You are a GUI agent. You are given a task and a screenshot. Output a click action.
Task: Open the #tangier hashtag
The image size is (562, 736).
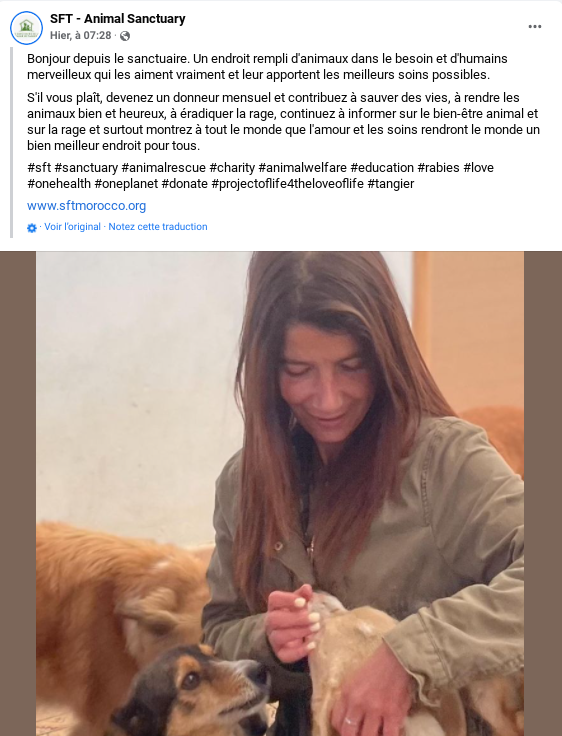coord(391,184)
